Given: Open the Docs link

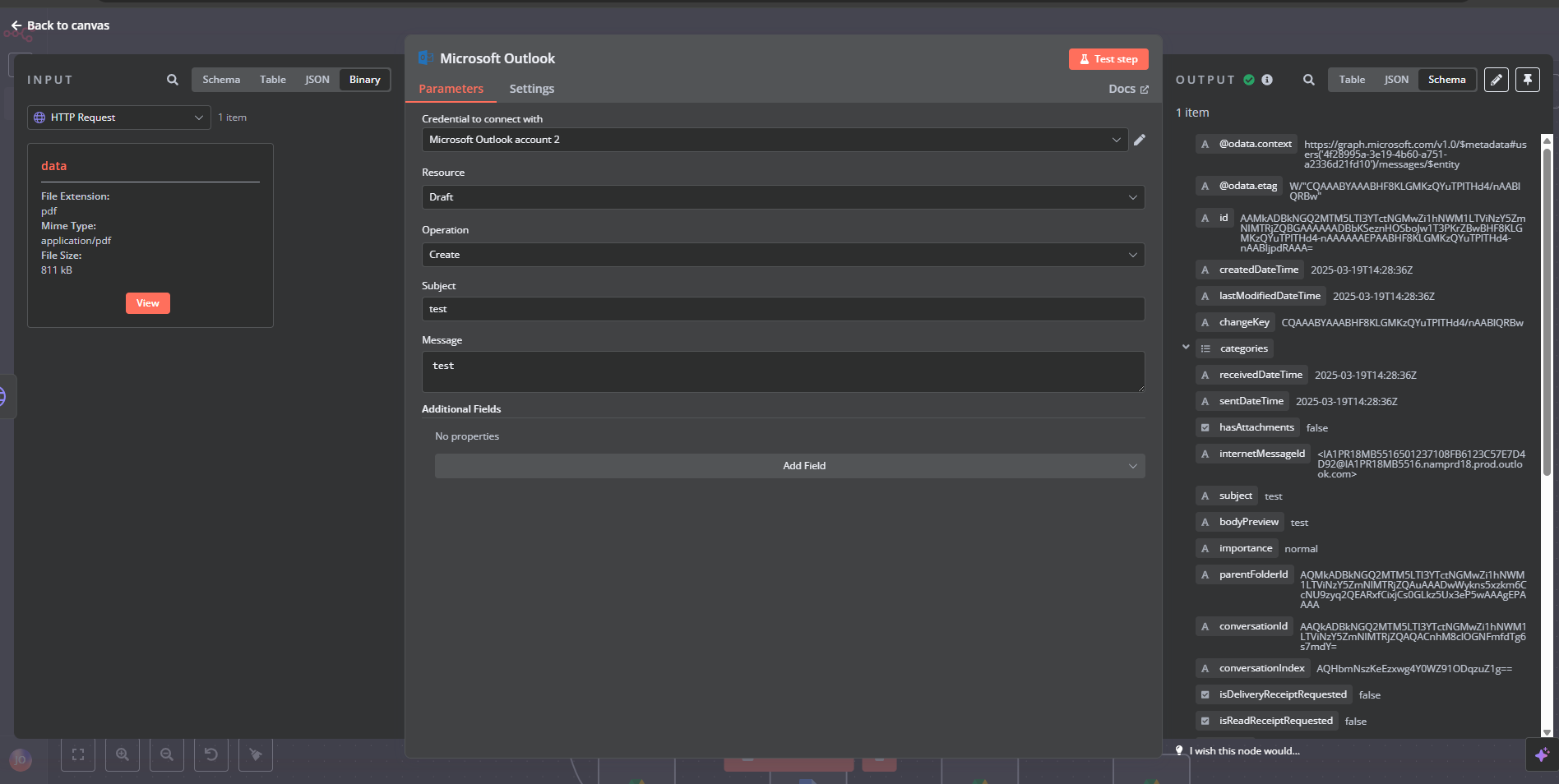Looking at the screenshot, I should tap(1128, 89).
